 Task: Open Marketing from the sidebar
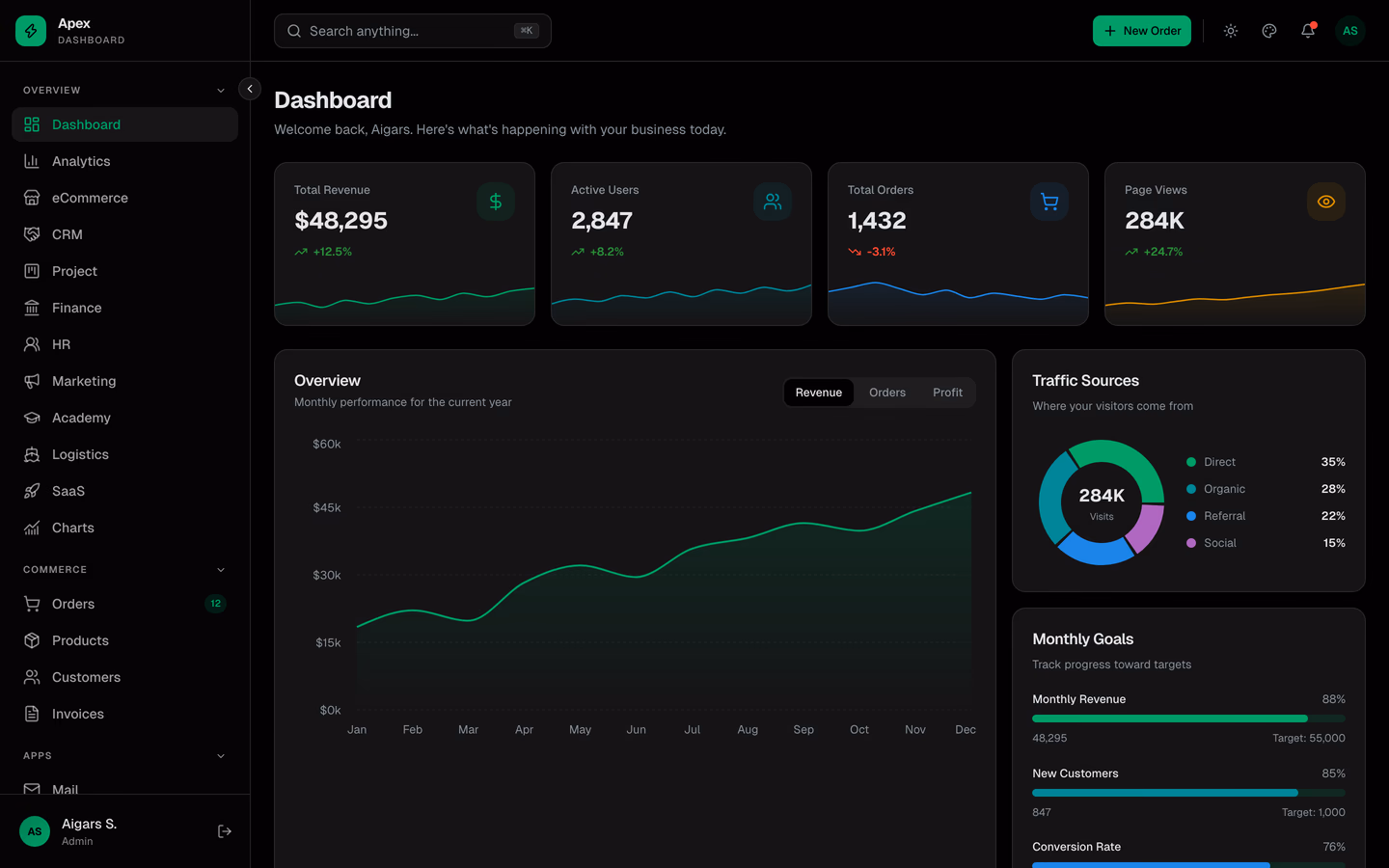pos(124,381)
